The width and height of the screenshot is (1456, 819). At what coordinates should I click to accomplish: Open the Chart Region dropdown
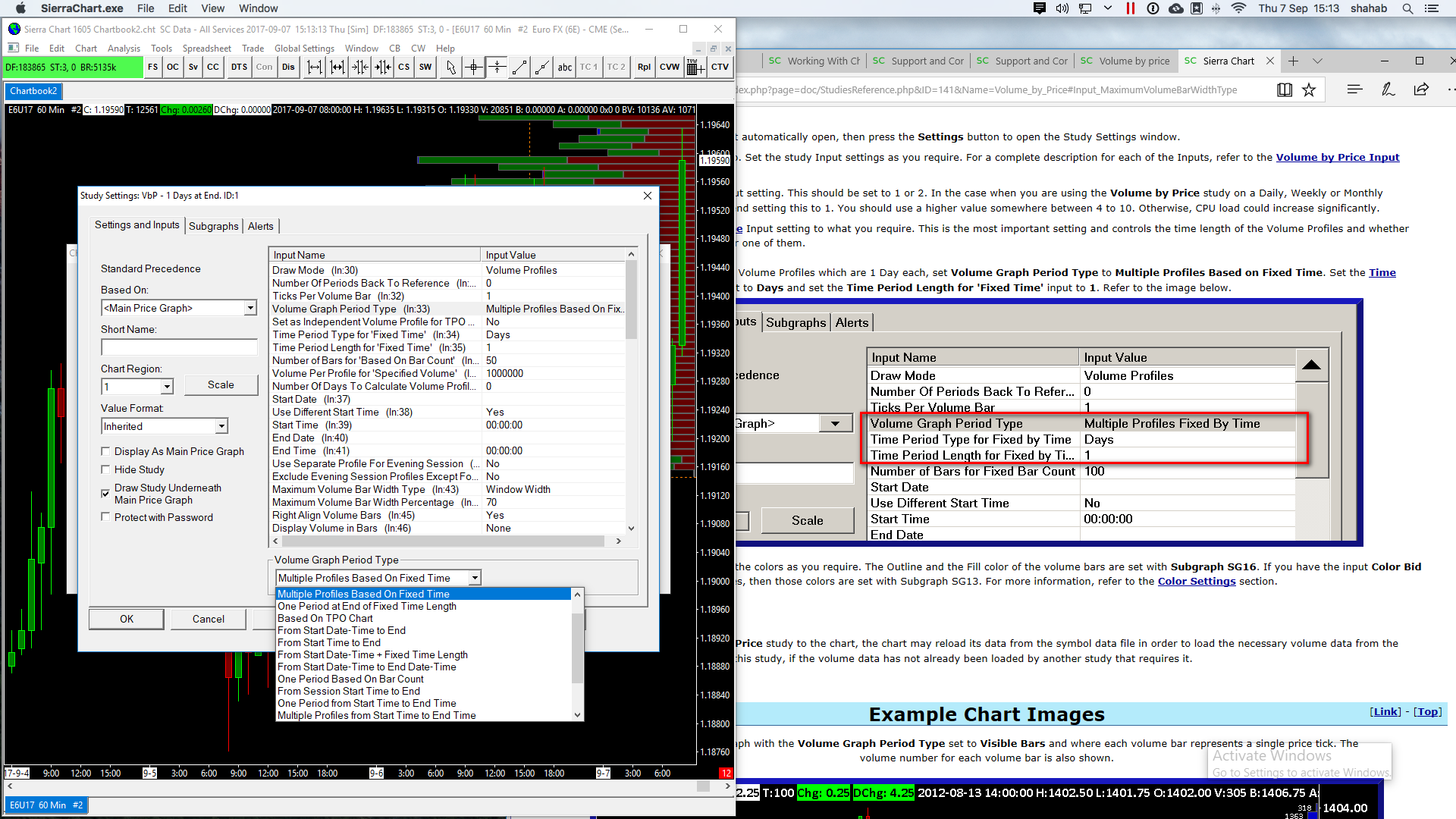(167, 387)
